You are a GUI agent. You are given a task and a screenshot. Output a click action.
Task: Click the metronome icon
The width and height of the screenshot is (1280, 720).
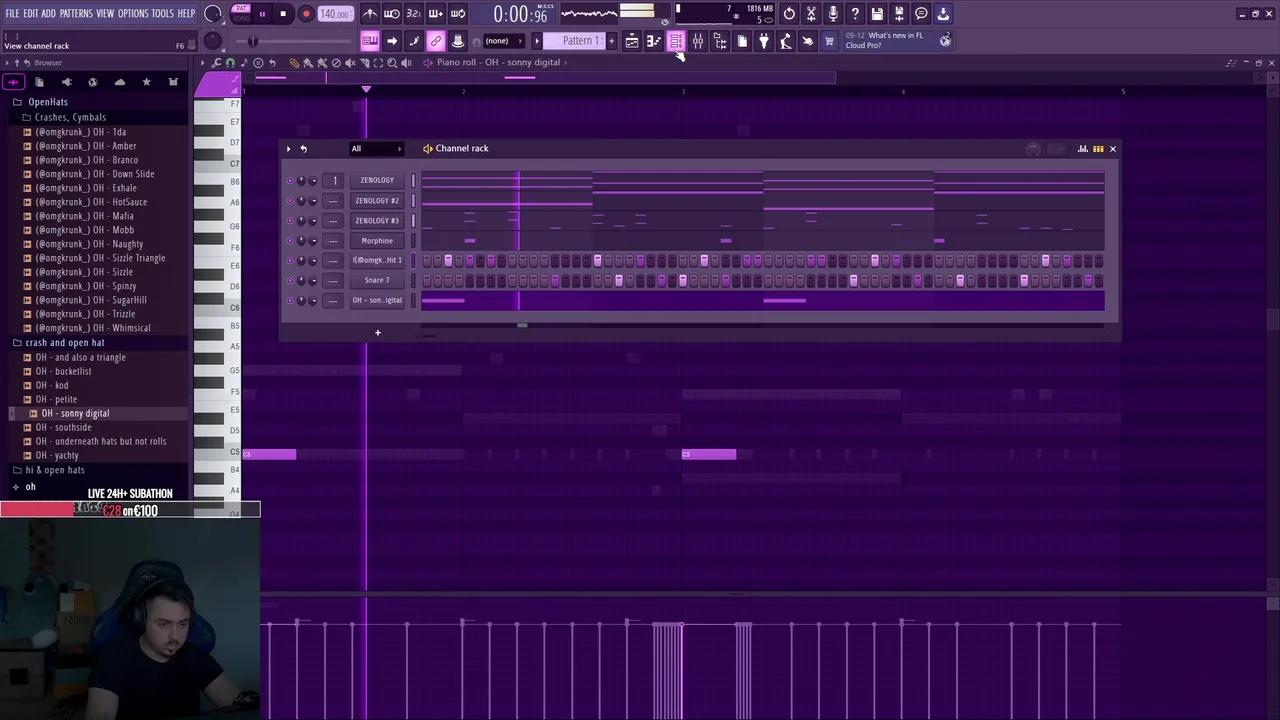pos(370,14)
